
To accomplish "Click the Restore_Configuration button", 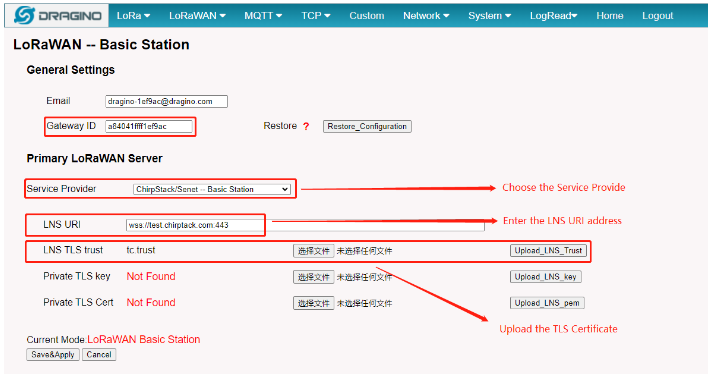I will pyautogui.click(x=367, y=126).
